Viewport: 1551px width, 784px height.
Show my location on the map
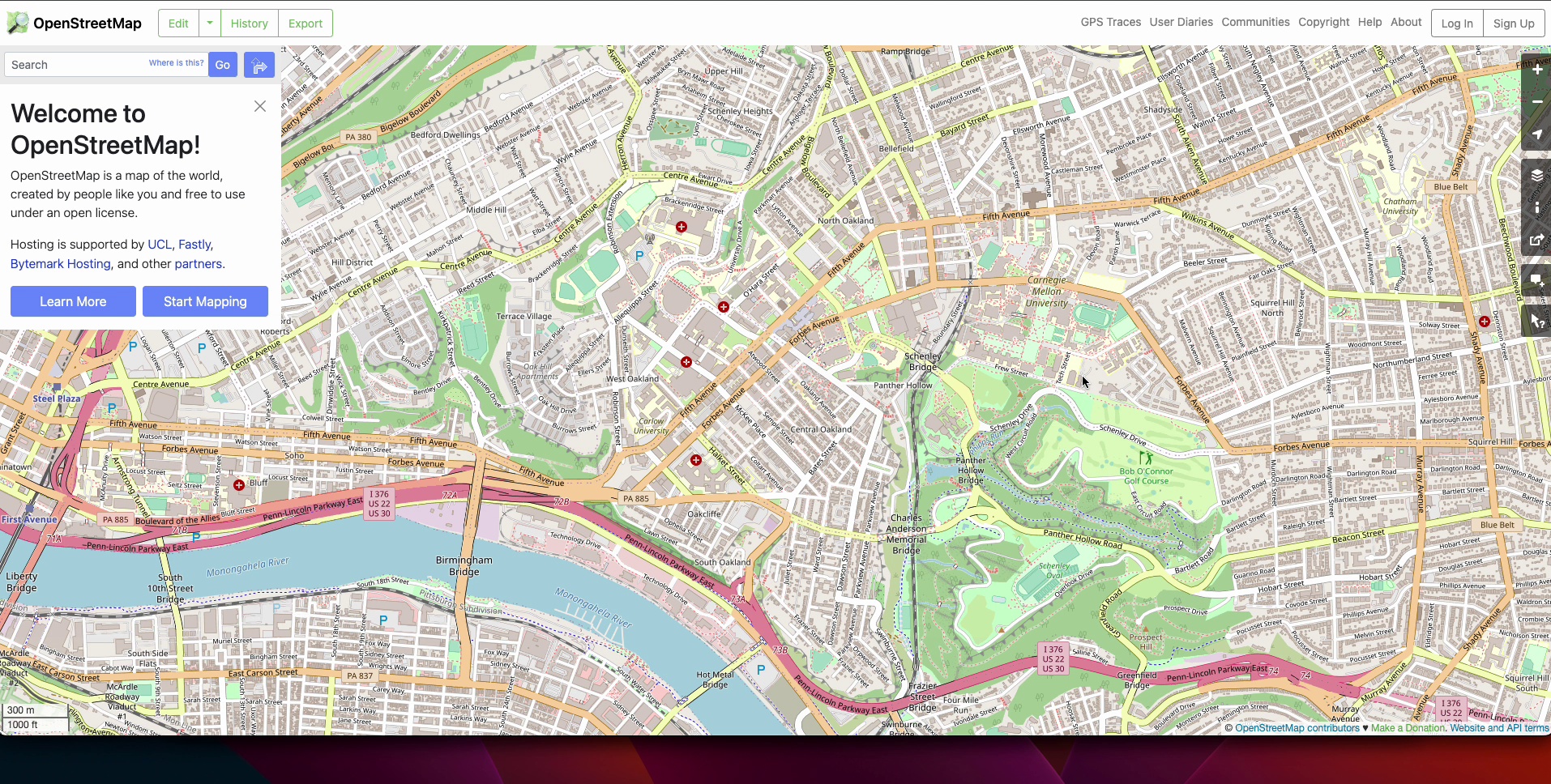coord(1536,134)
